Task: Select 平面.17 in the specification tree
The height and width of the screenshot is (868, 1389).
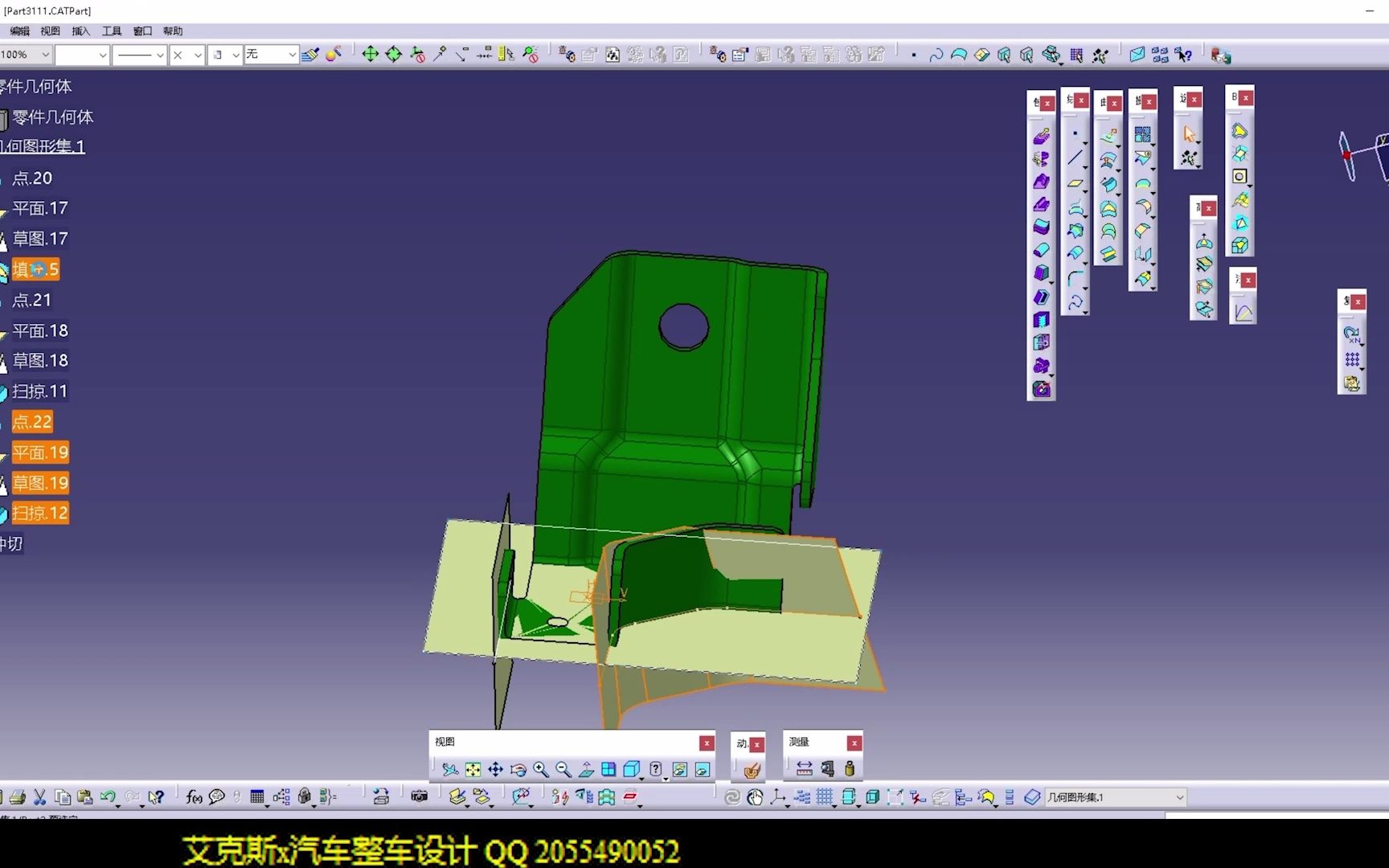Action: 40,209
